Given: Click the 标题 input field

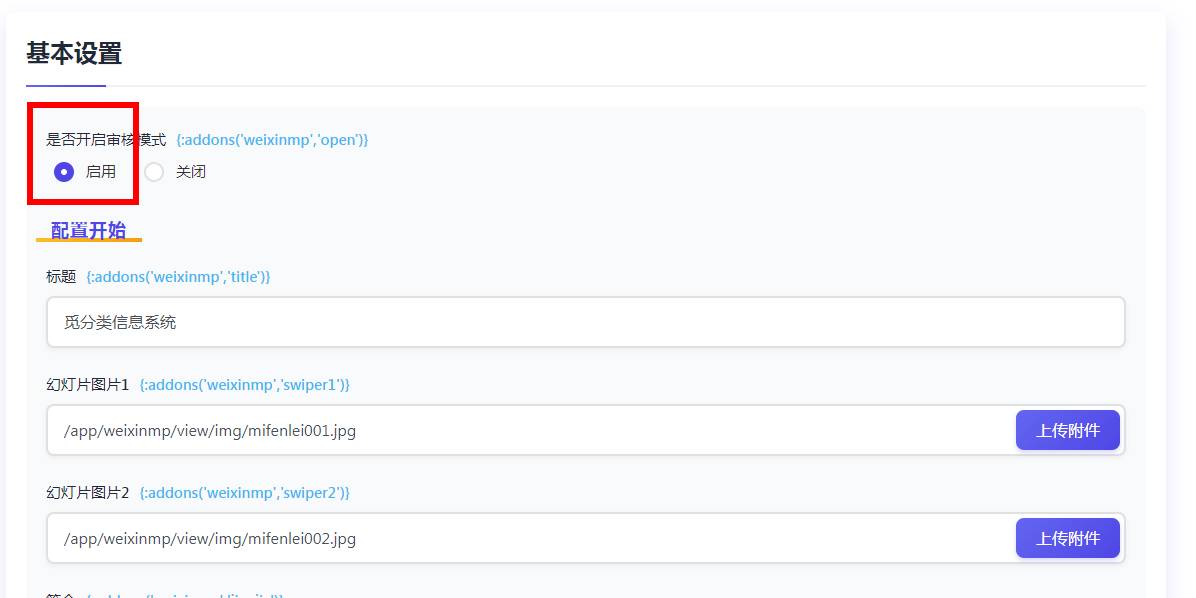Looking at the screenshot, I should [x=585, y=322].
